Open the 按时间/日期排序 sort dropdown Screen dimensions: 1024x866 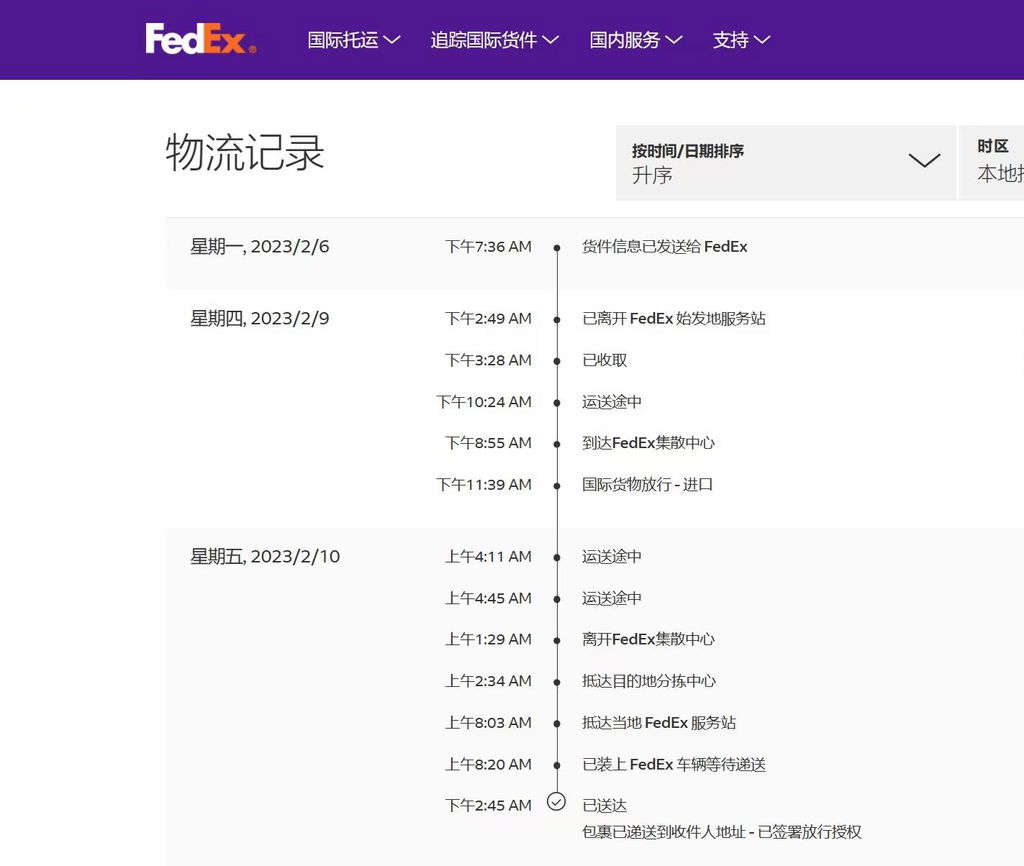click(x=786, y=163)
